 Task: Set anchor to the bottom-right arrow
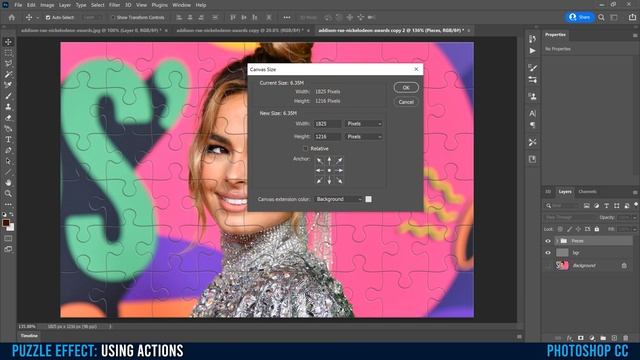coord(339,180)
